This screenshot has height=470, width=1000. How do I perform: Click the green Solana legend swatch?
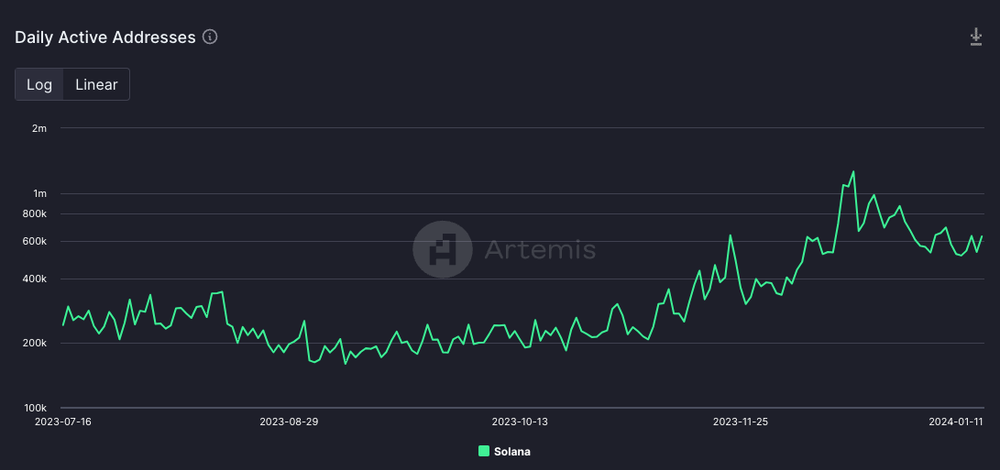(x=484, y=451)
